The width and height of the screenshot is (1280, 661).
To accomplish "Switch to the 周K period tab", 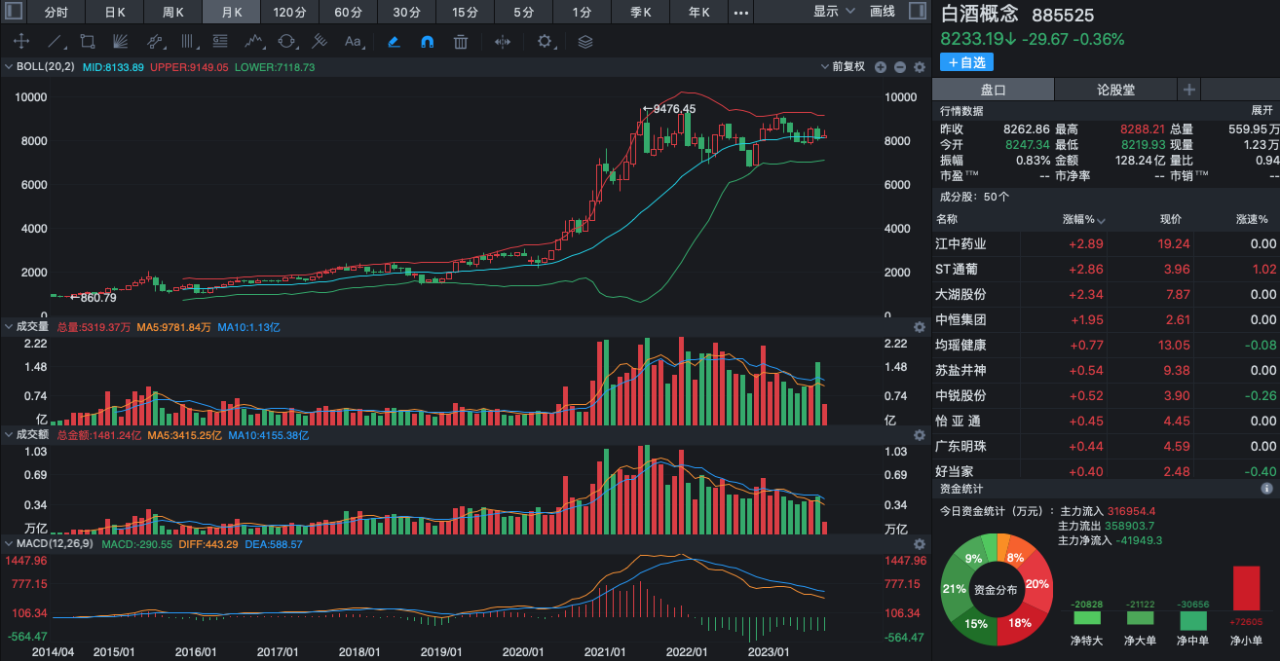I will (173, 12).
